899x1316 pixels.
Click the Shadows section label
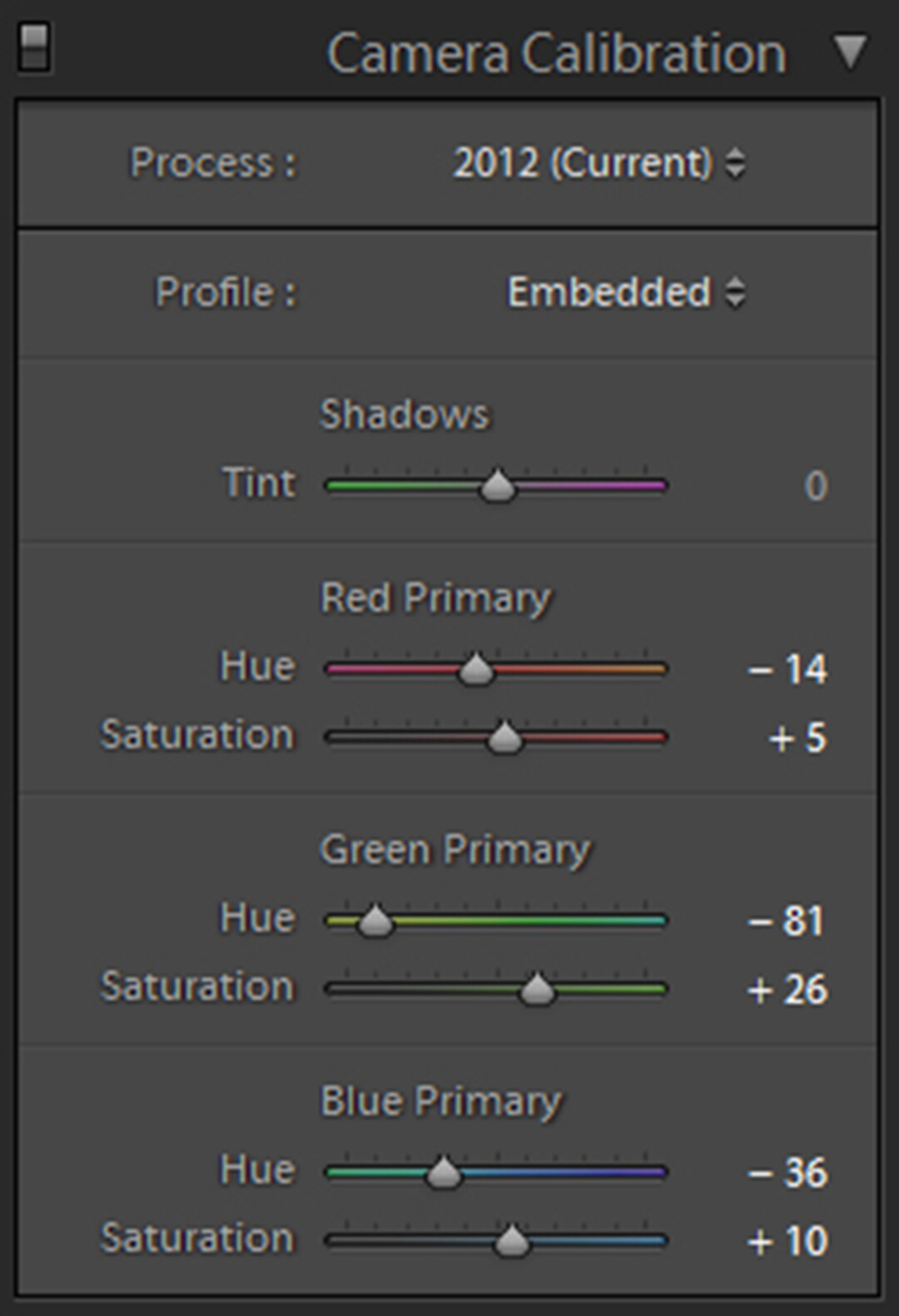coord(405,415)
